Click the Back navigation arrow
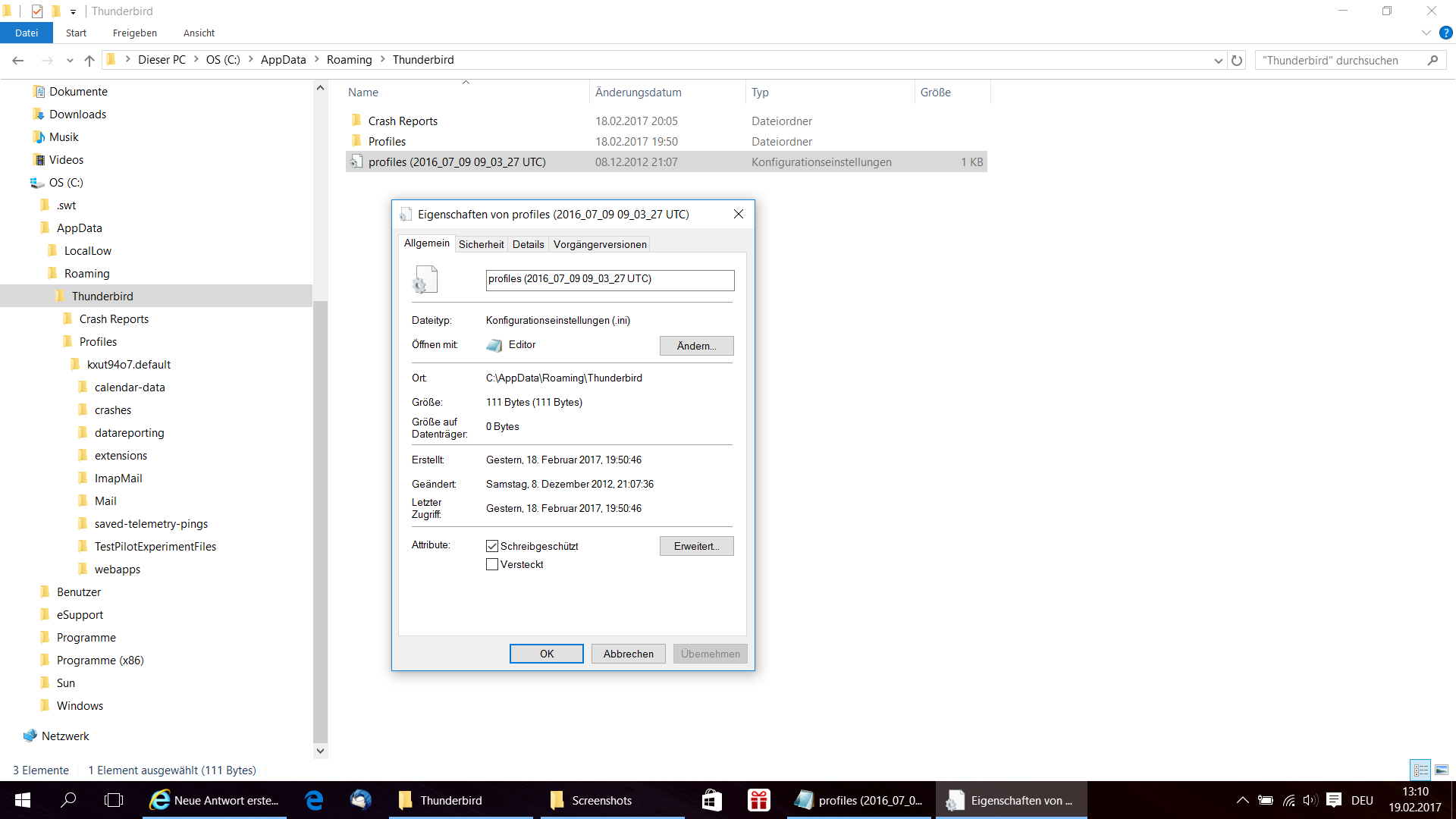The width and height of the screenshot is (1456, 819). [x=18, y=61]
